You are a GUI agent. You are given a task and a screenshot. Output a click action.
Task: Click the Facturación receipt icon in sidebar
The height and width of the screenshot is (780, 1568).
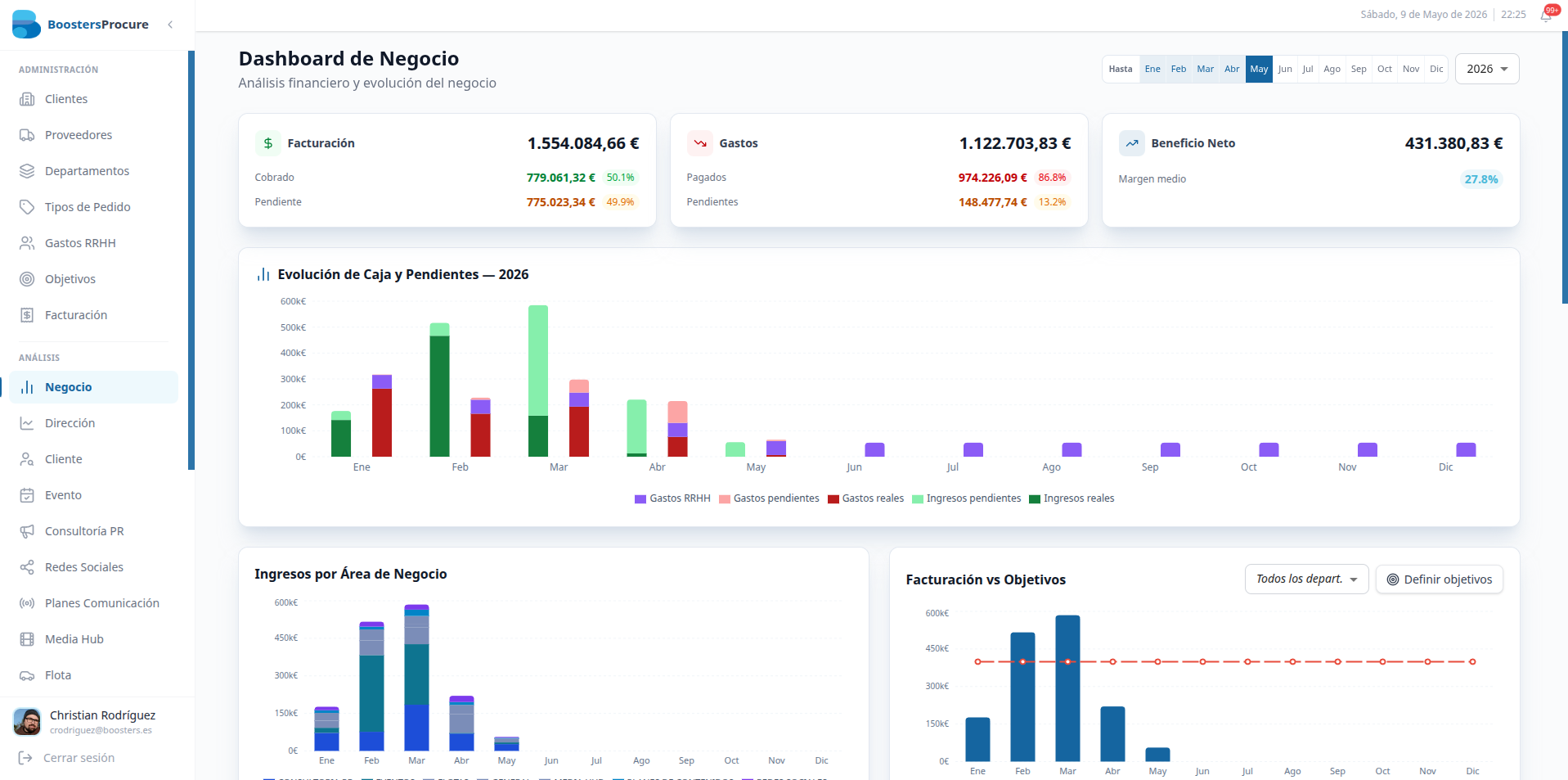(x=27, y=315)
